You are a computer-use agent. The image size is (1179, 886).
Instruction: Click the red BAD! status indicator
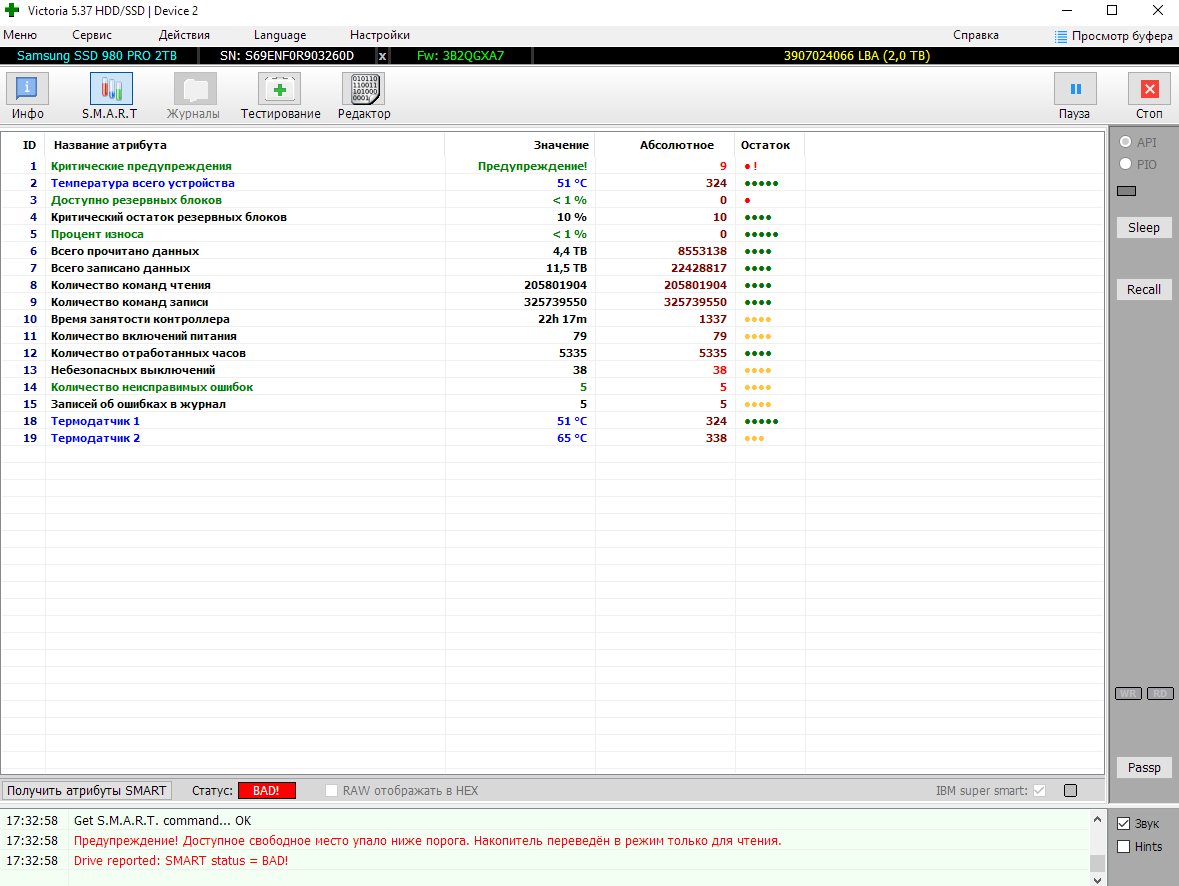pos(266,791)
